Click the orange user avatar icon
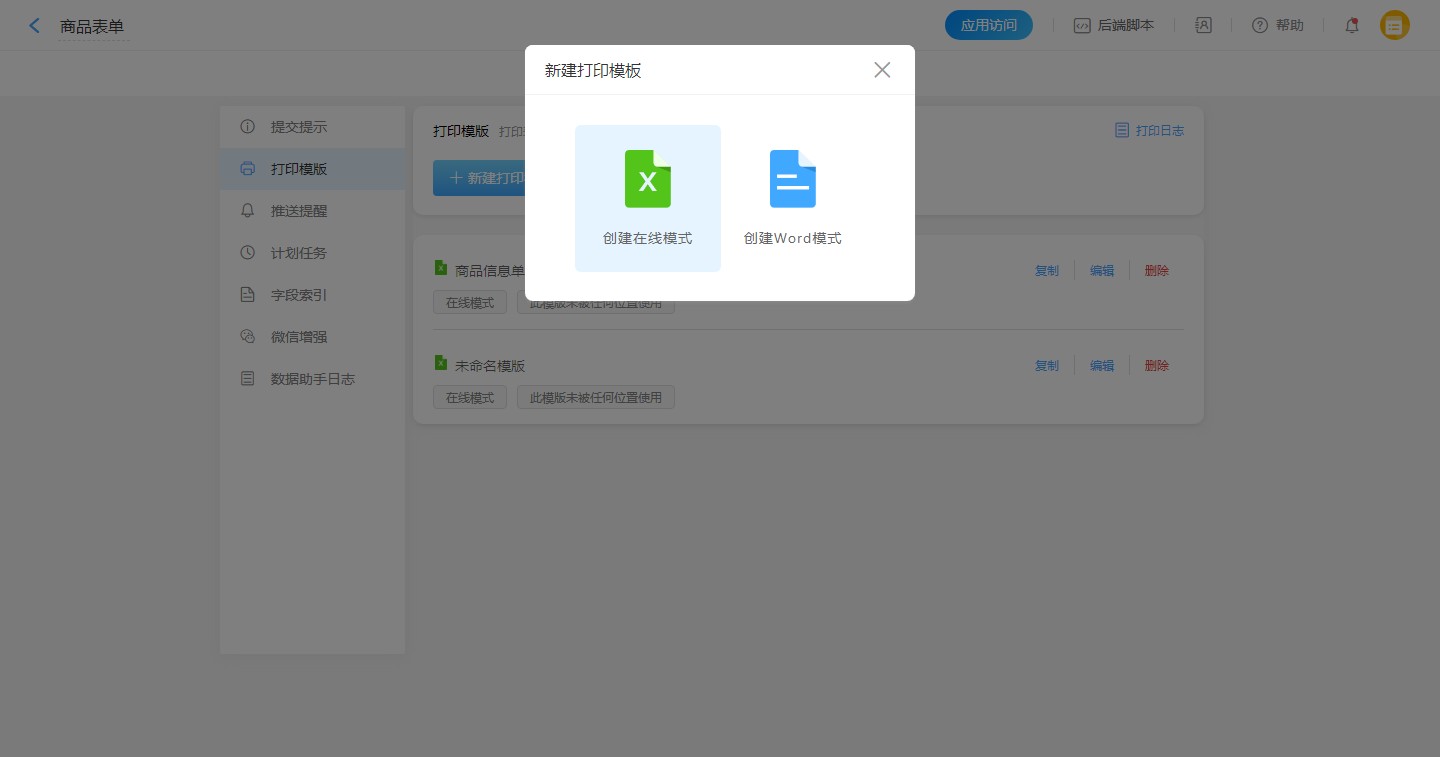The width and height of the screenshot is (1440, 757). pyautogui.click(x=1394, y=26)
